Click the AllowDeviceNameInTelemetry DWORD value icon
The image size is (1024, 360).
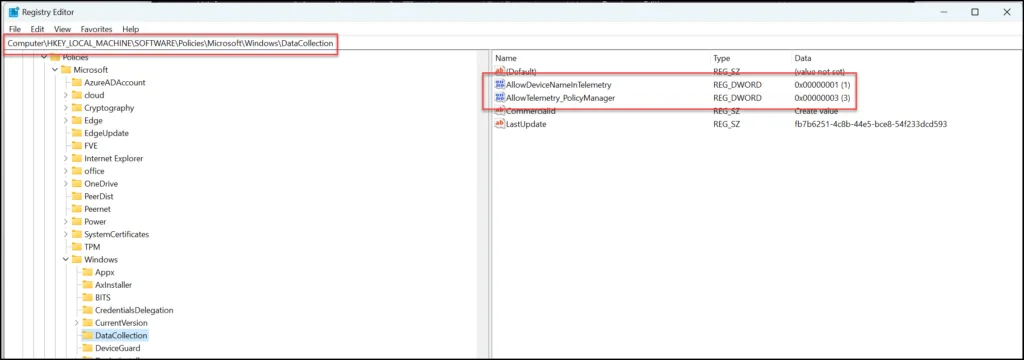(500, 85)
